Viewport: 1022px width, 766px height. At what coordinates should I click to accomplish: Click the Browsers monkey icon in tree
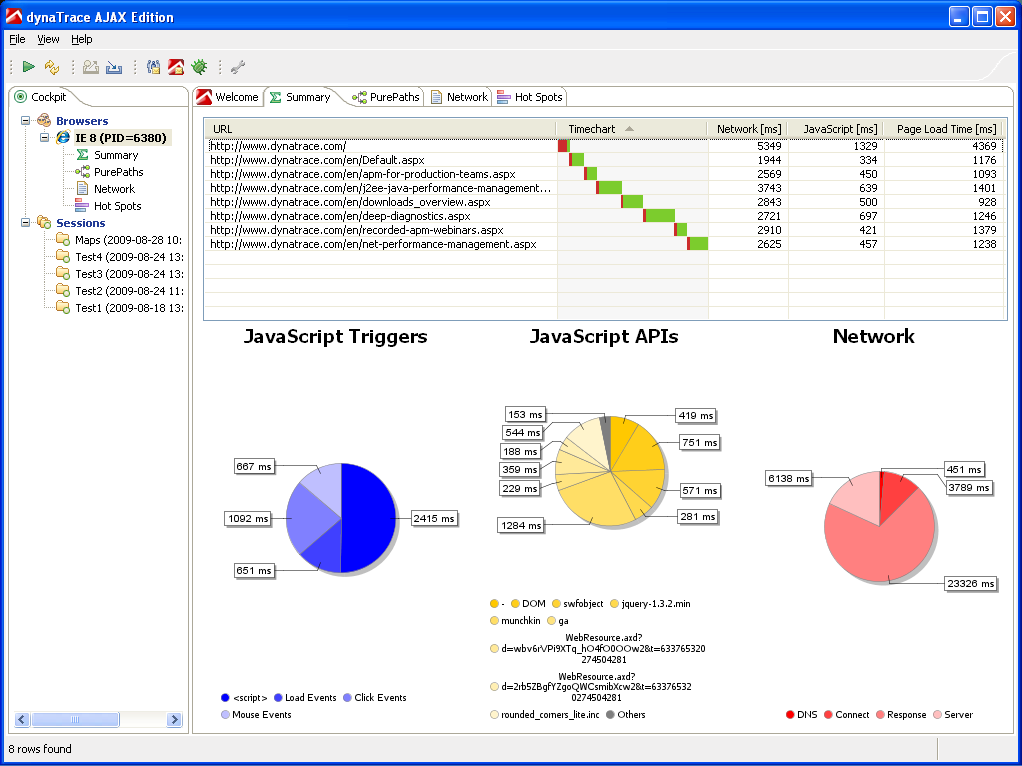[x=44, y=121]
